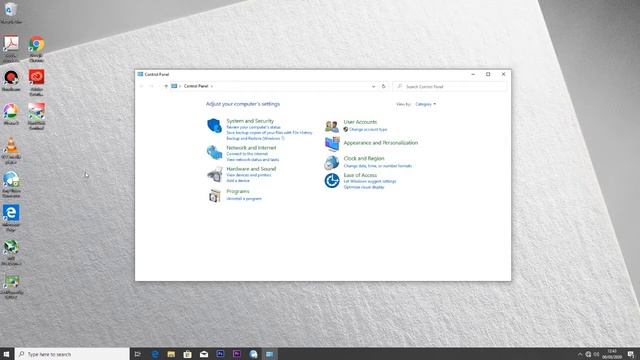Open the Mail app from the taskbar
Image resolution: width=640 pixels, height=360 pixels.
click(204, 354)
